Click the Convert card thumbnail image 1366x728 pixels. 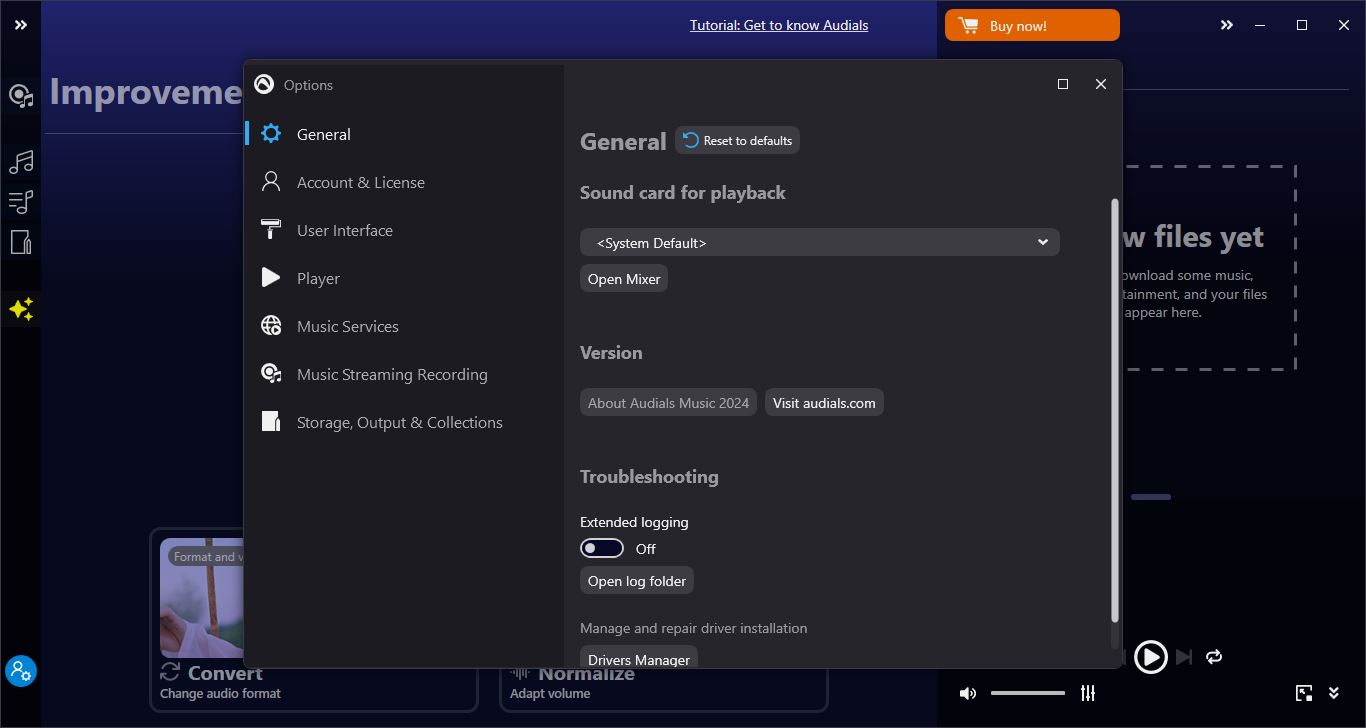click(x=201, y=598)
